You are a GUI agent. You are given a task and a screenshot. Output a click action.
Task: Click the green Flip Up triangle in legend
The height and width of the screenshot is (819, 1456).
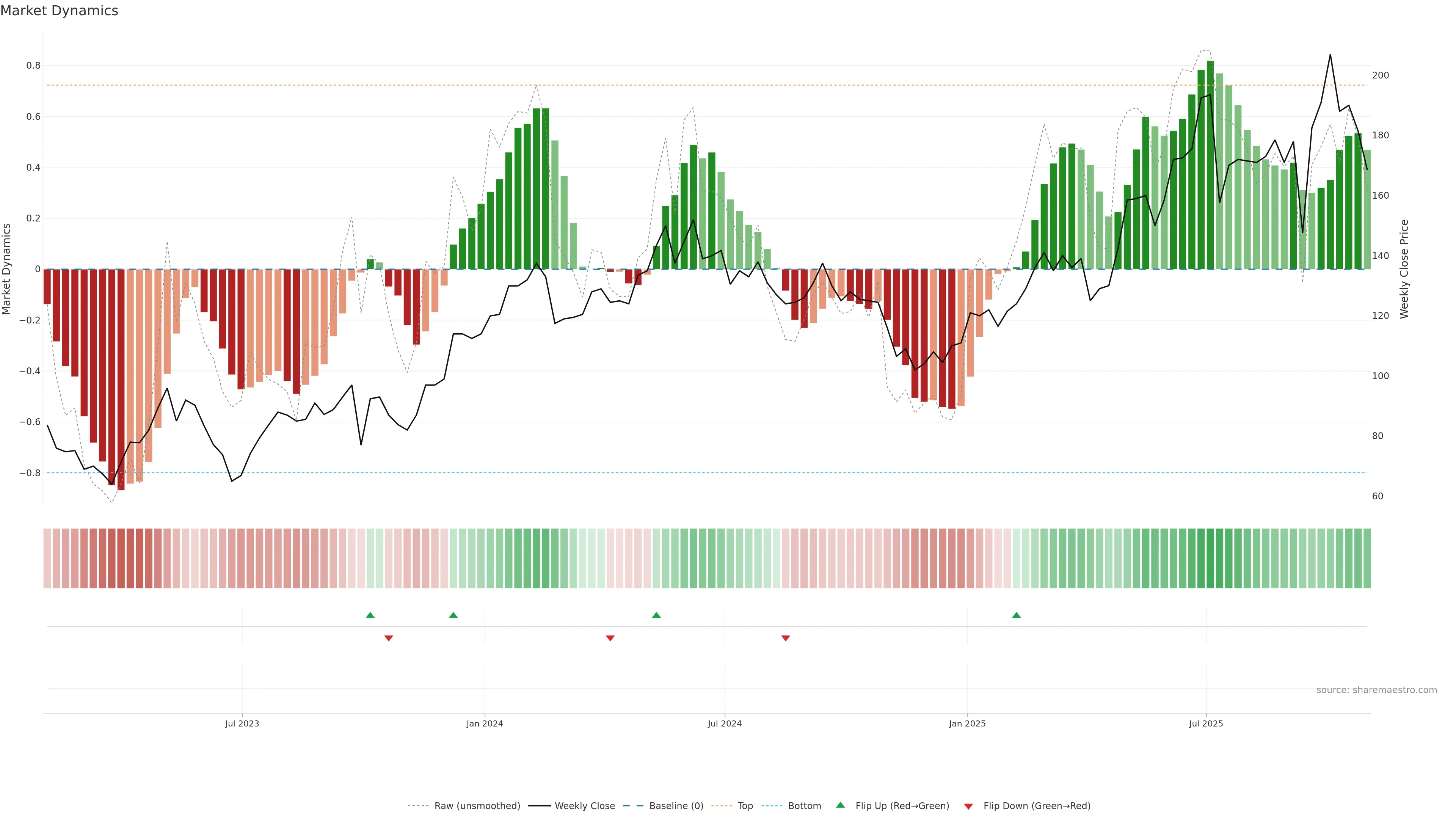click(841, 805)
